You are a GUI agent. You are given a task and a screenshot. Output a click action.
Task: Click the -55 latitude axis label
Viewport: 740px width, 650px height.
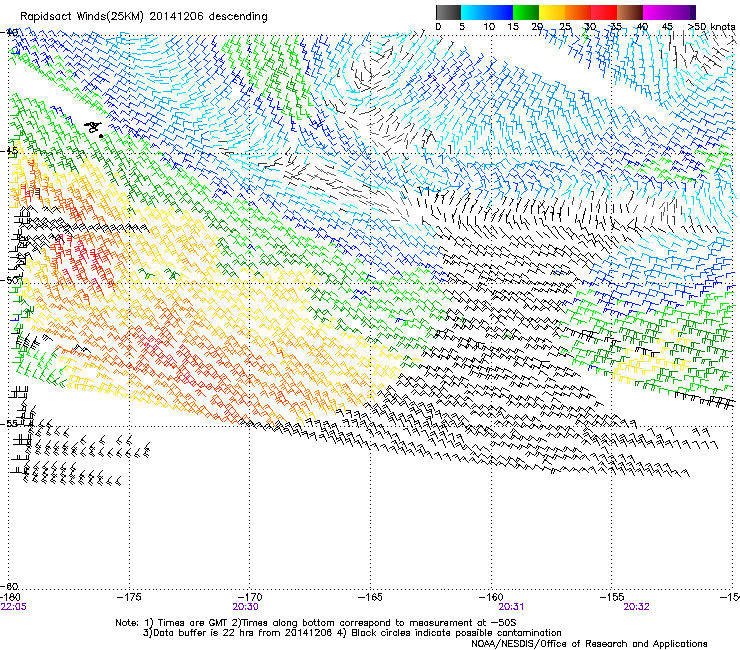point(9,423)
